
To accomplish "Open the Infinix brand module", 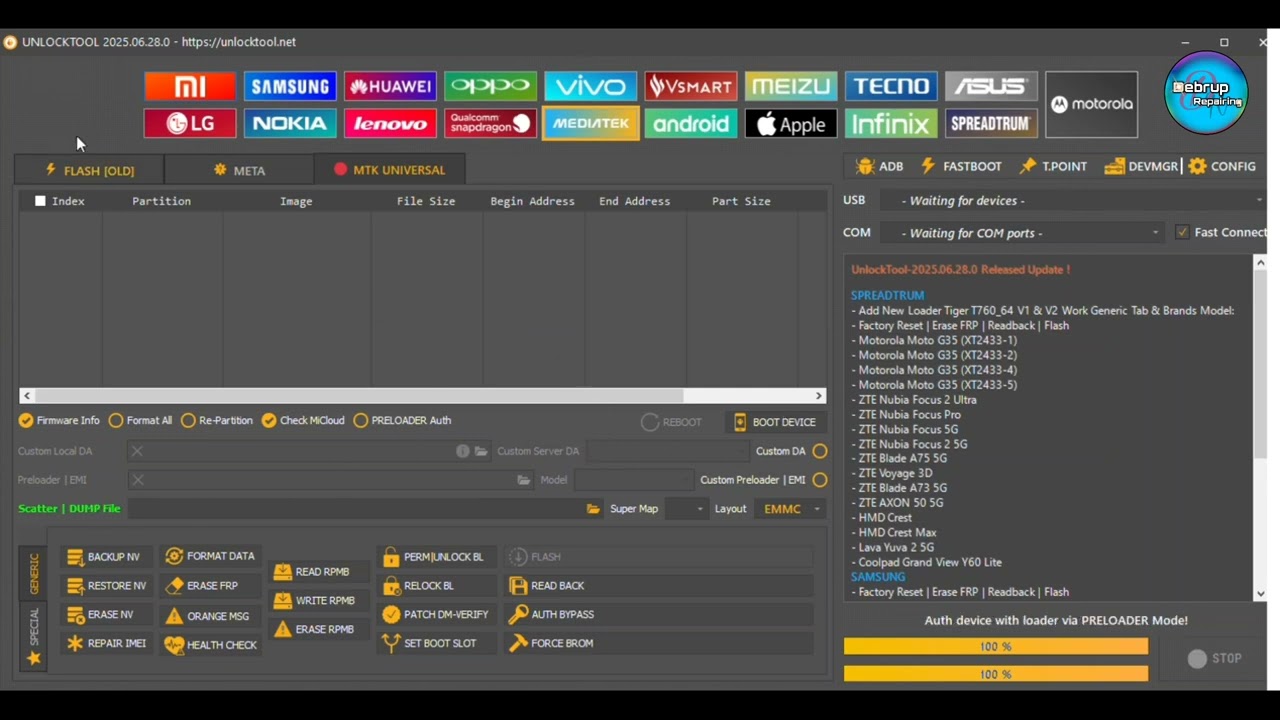I will [891, 123].
